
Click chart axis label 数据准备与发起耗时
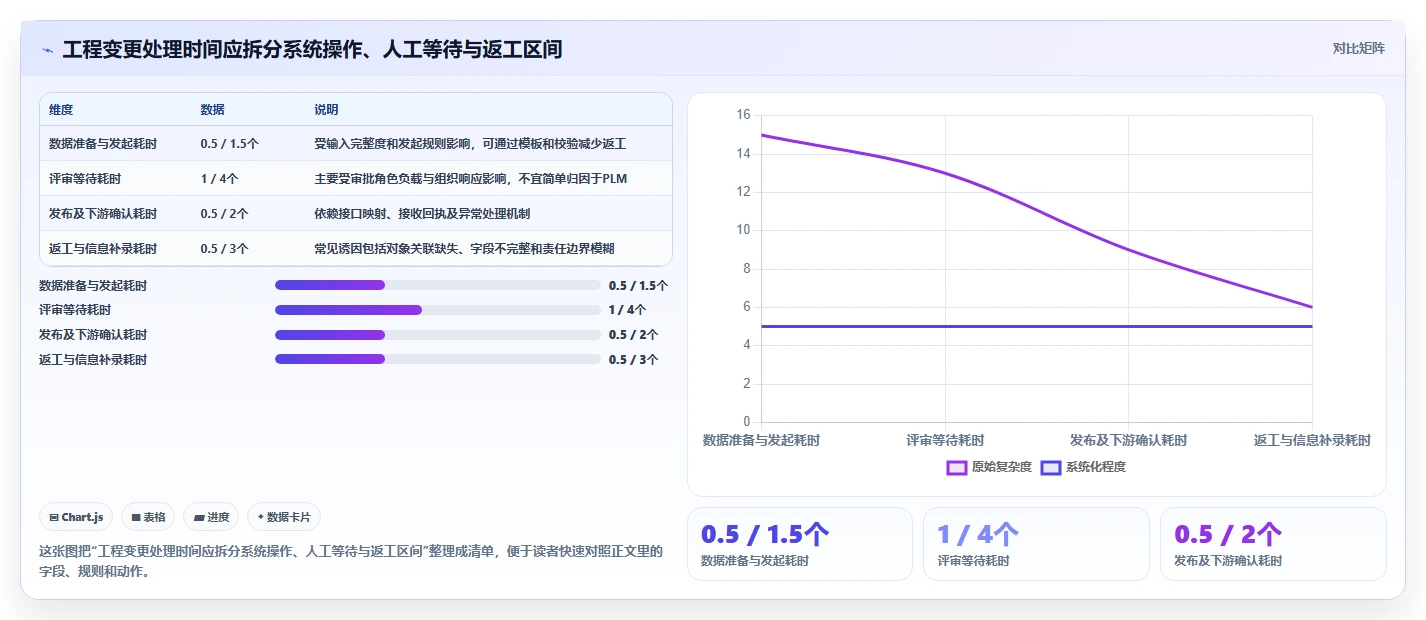pyautogui.click(x=761, y=440)
